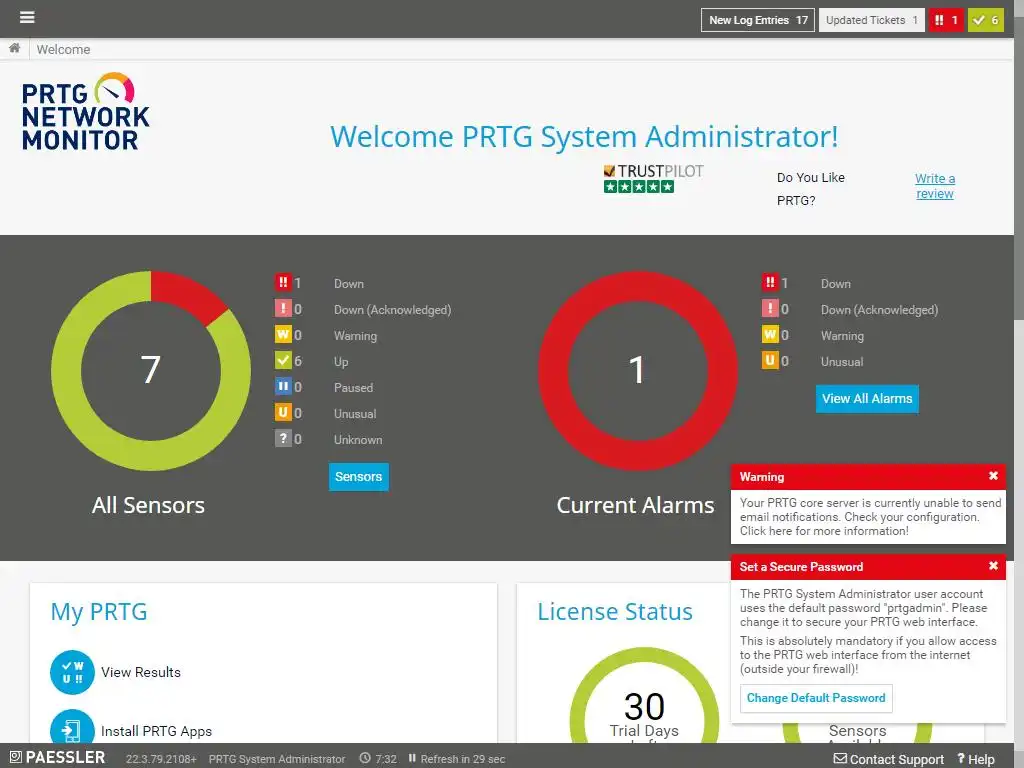Click the Down label in All Sensors

(x=349, y=283)
